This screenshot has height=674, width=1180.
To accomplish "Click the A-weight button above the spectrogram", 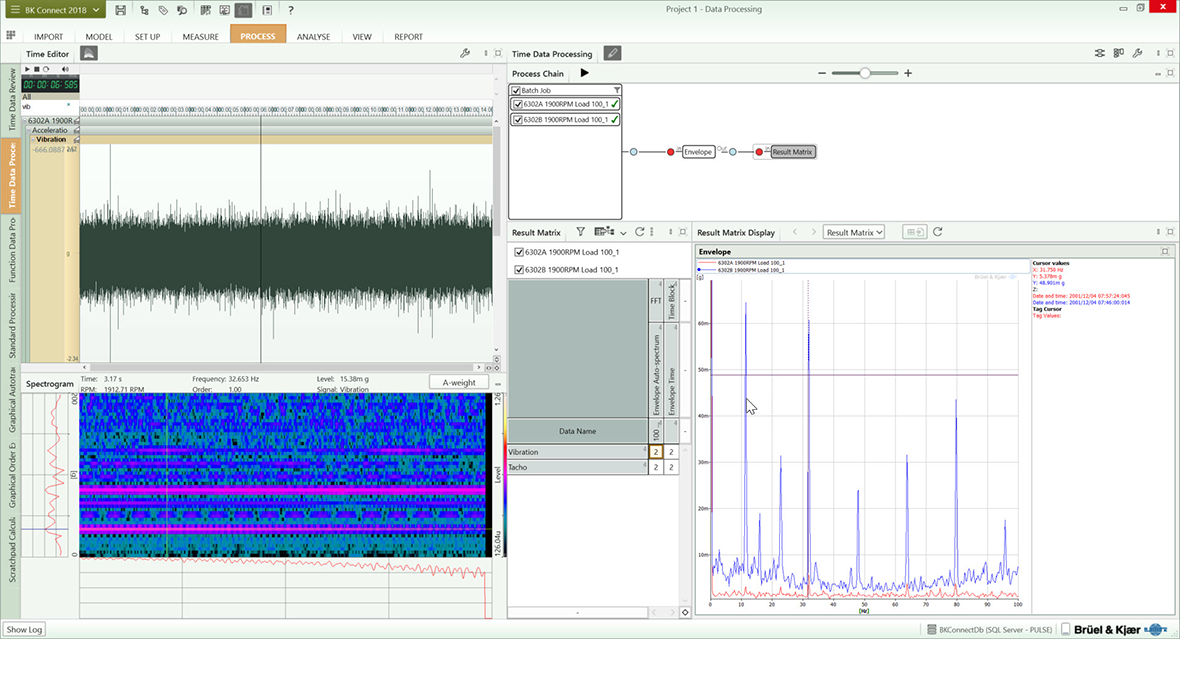I will click(459, 382).
